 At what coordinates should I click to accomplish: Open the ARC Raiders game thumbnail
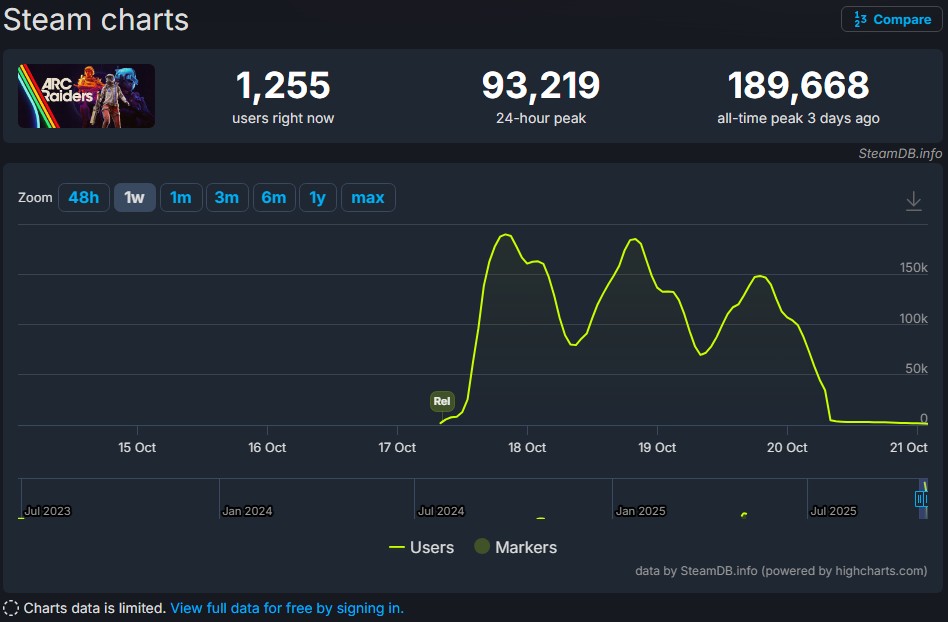click(x=86, y=96)
